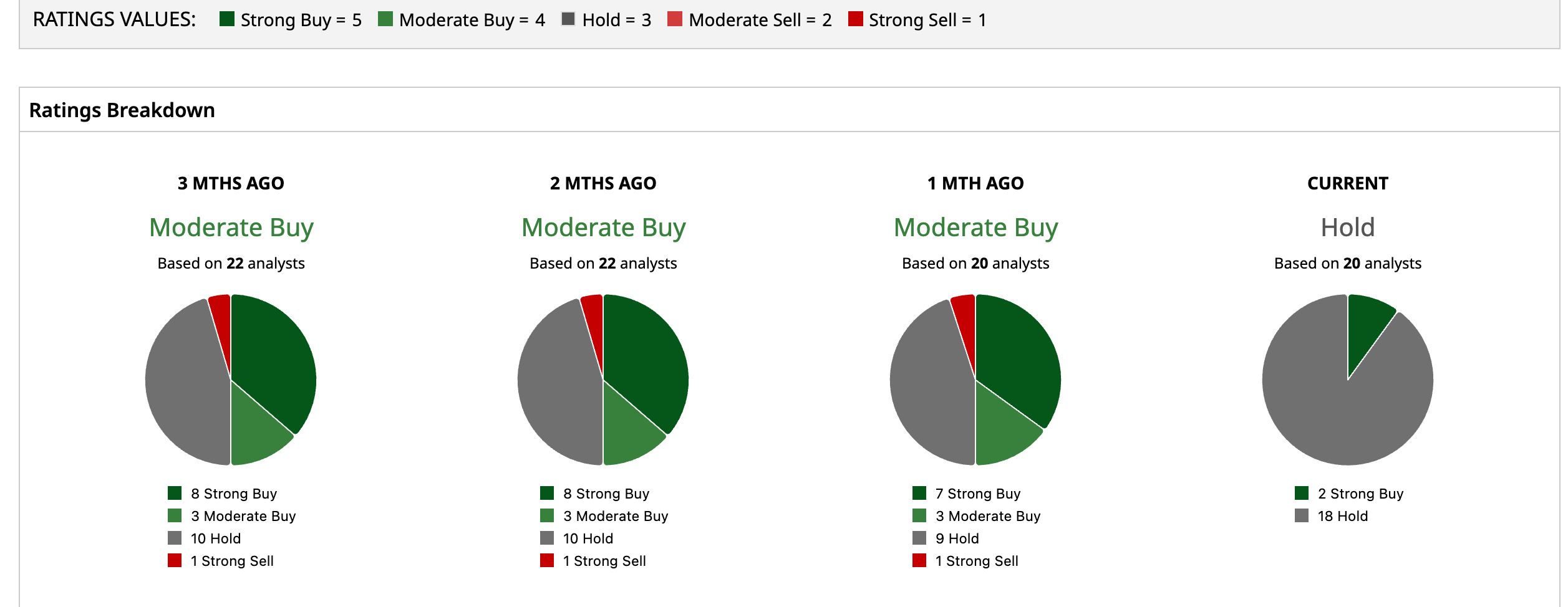Click the Strong Buy legend color square

[227, 19]
